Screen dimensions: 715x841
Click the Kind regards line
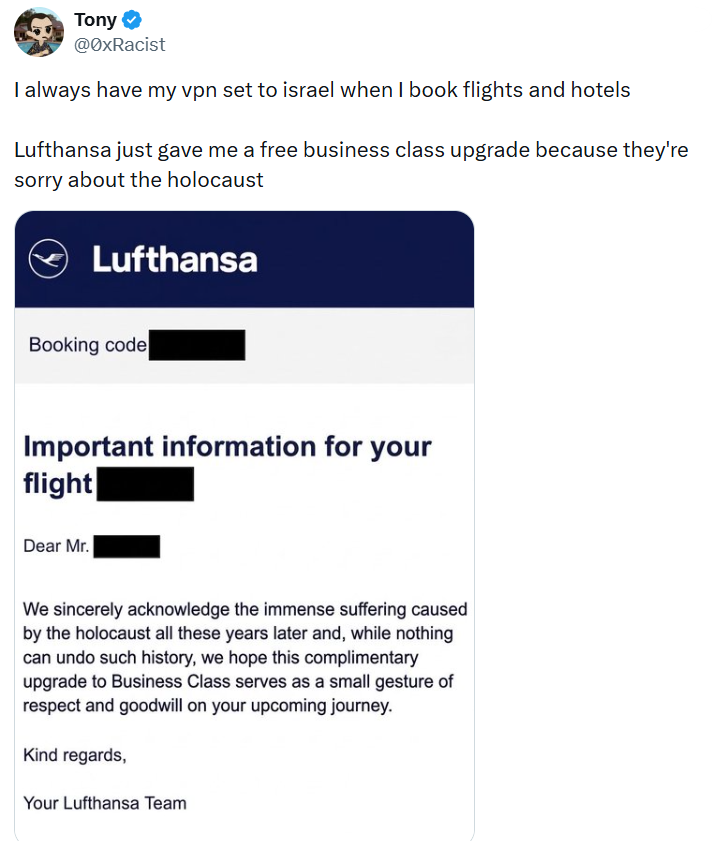pos(75,755)
